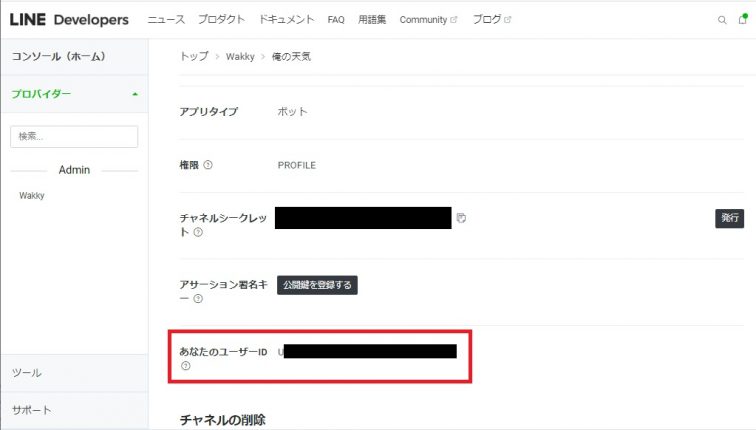Open the notification bell icon

[742, 20]
